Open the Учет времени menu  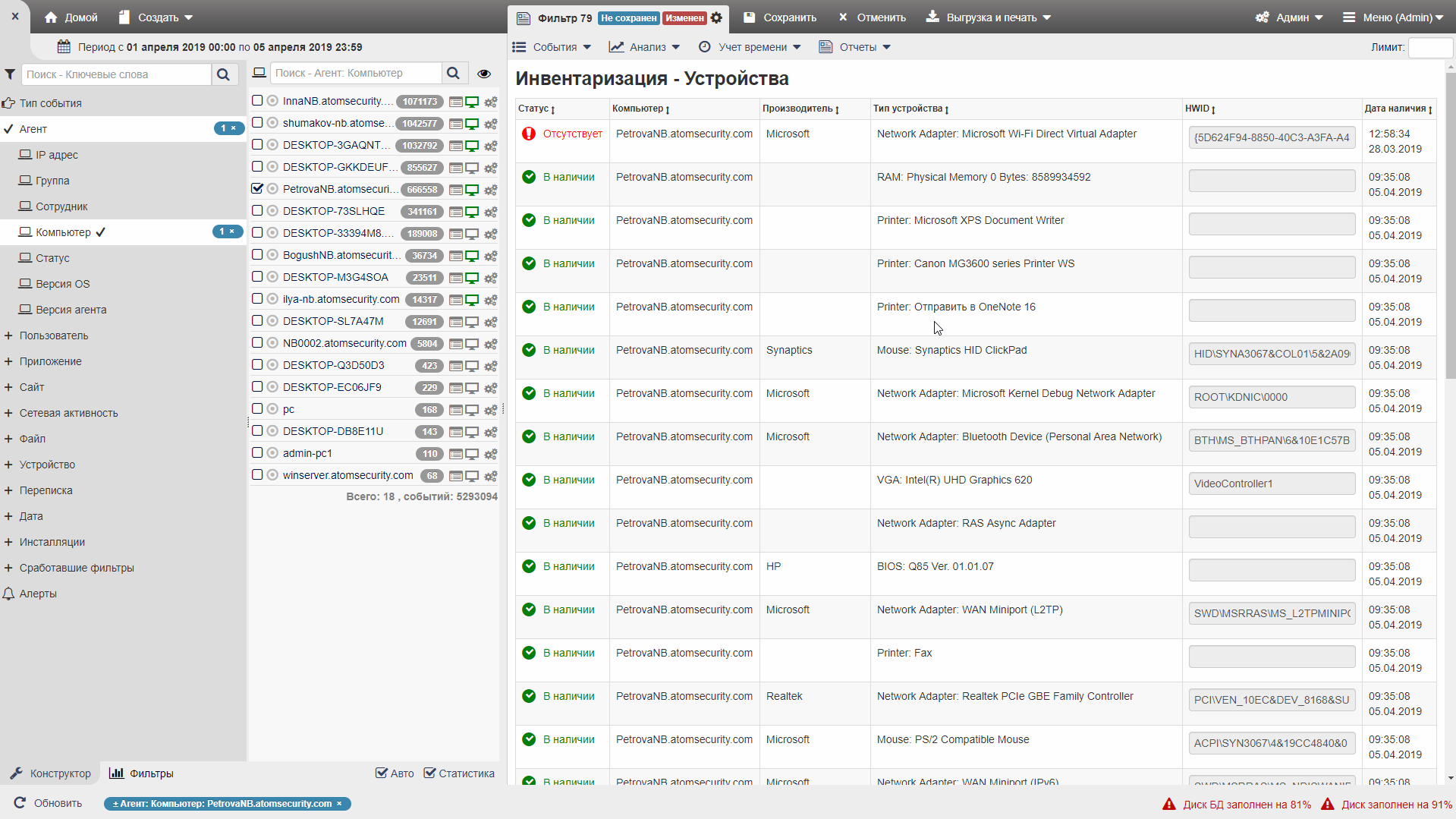[750, 47]
